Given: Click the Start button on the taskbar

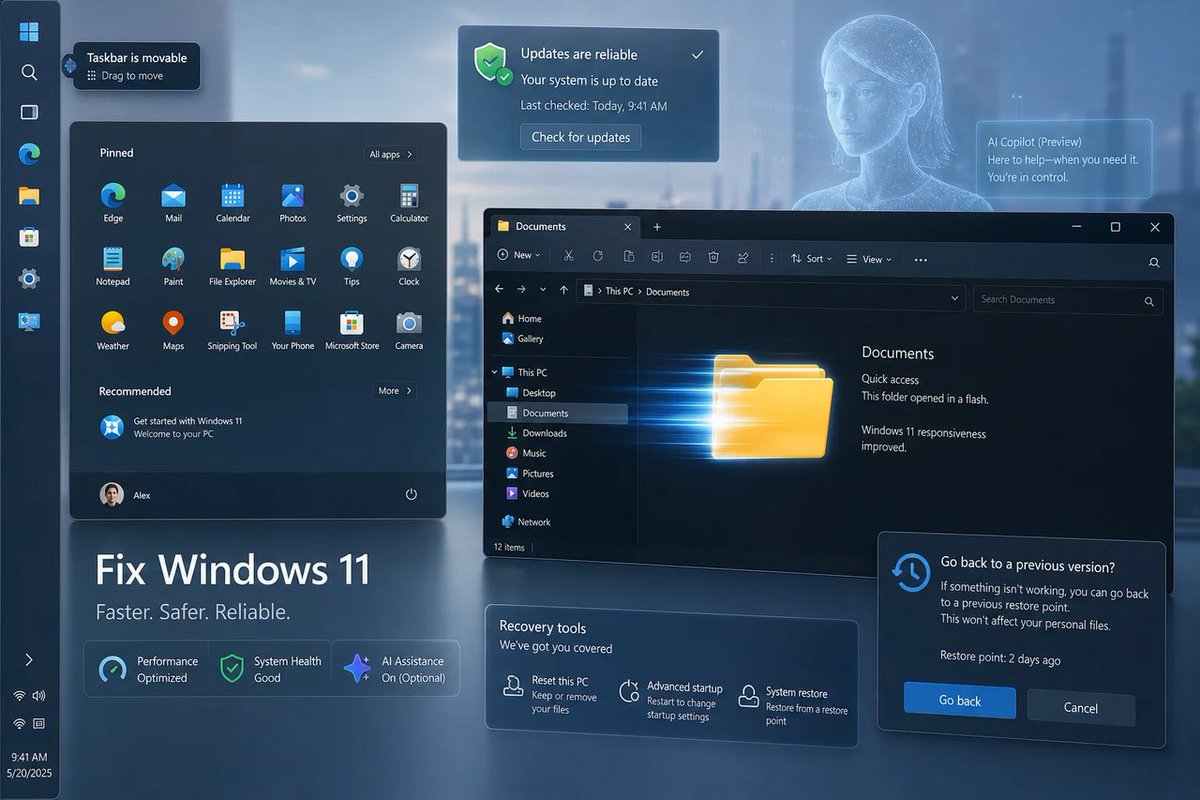Looking at the screenshot, I should point(29,32).
